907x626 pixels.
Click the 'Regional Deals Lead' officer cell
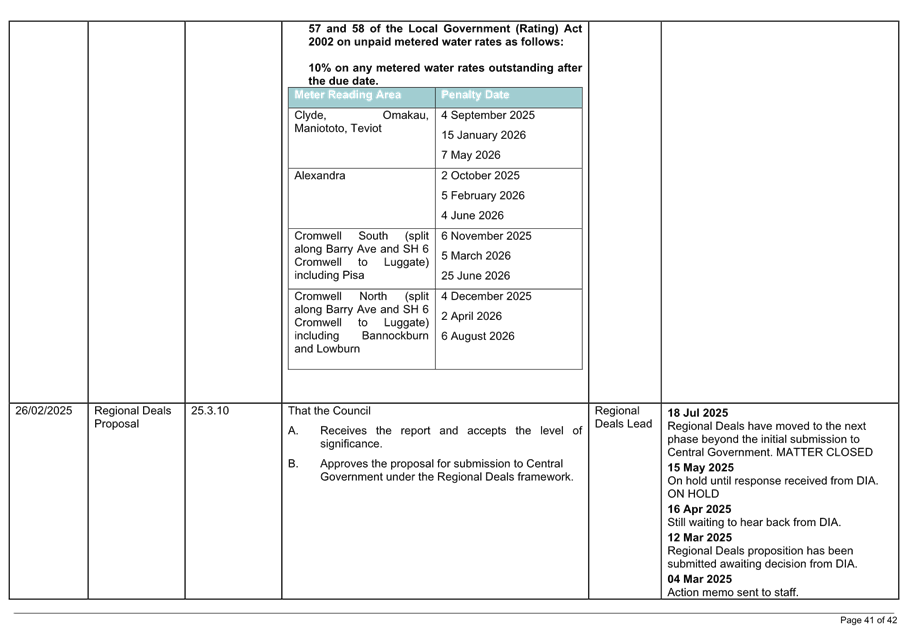pyautogui.click(x=623, y=417)
